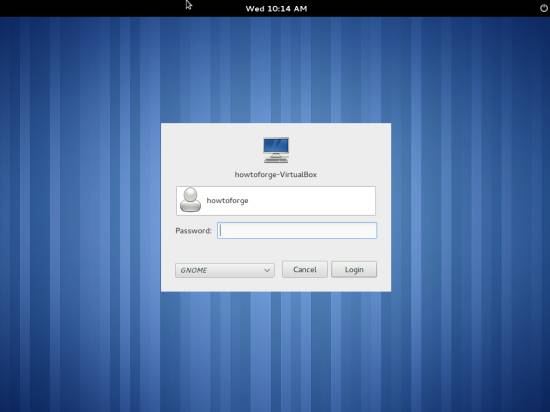
Task: Click the Cancel button
Action: point(305,270)
